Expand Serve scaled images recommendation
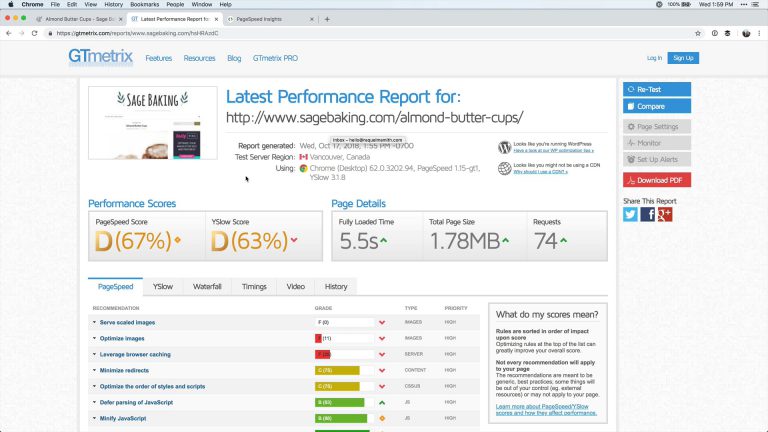The image size is (768, 432). (127, 322)
